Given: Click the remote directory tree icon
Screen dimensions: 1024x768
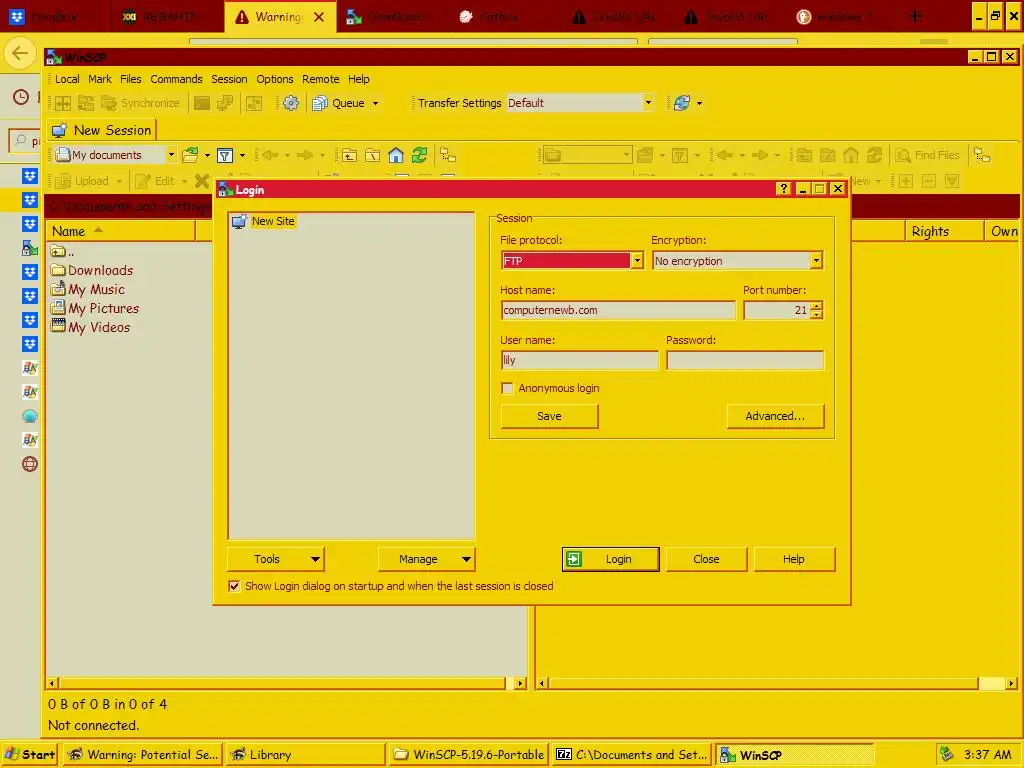Looking at the screenshot, I should 982,155.
